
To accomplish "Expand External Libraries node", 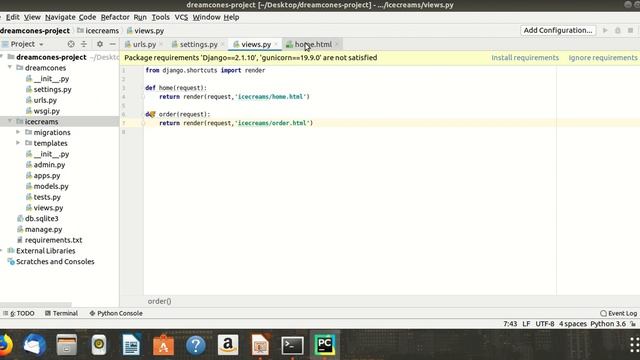I will coord(2,251).
